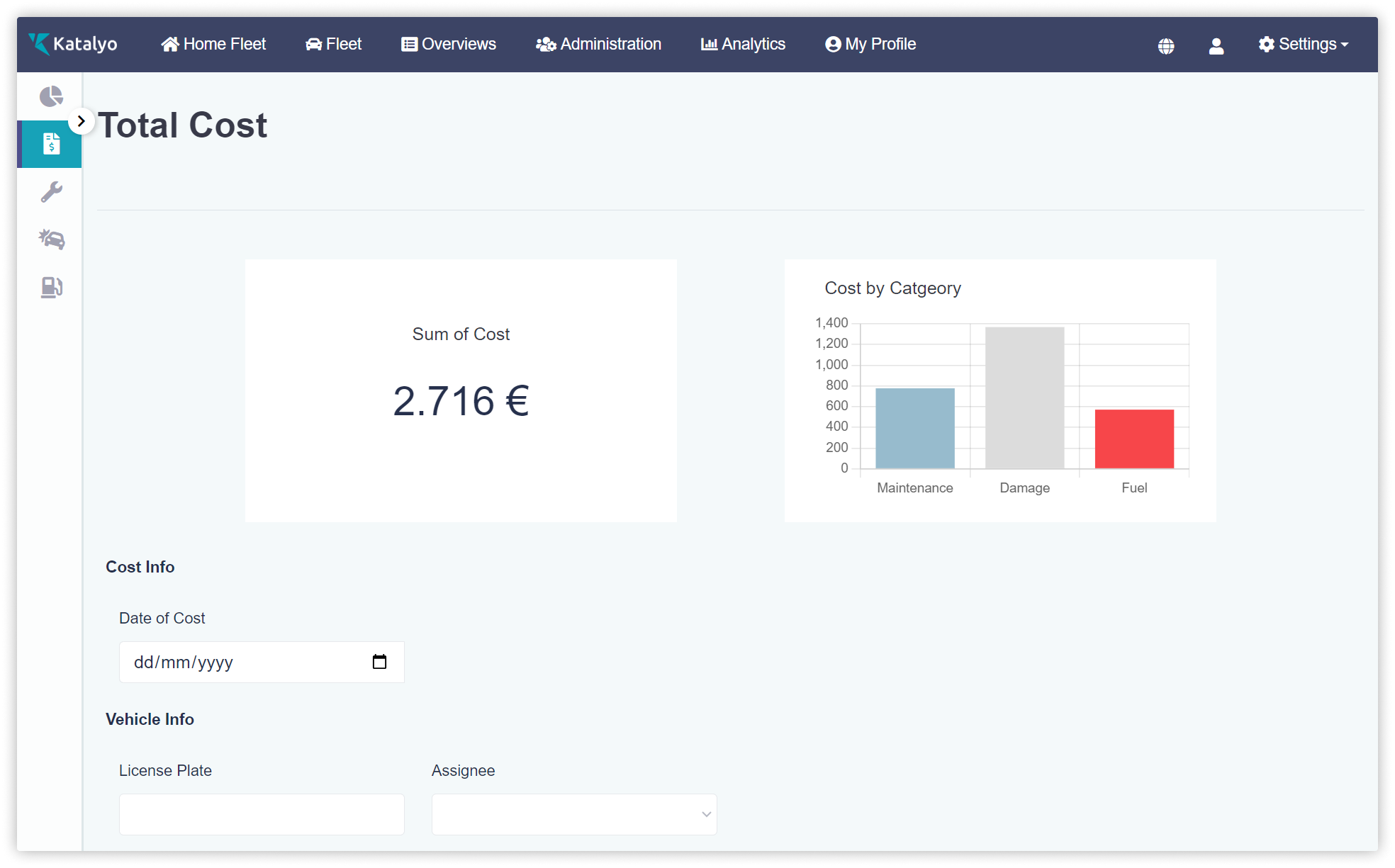This screenshot has height=868, width=1395.
Task: Open the fuel pump sidebar icon
Action: 51,287
